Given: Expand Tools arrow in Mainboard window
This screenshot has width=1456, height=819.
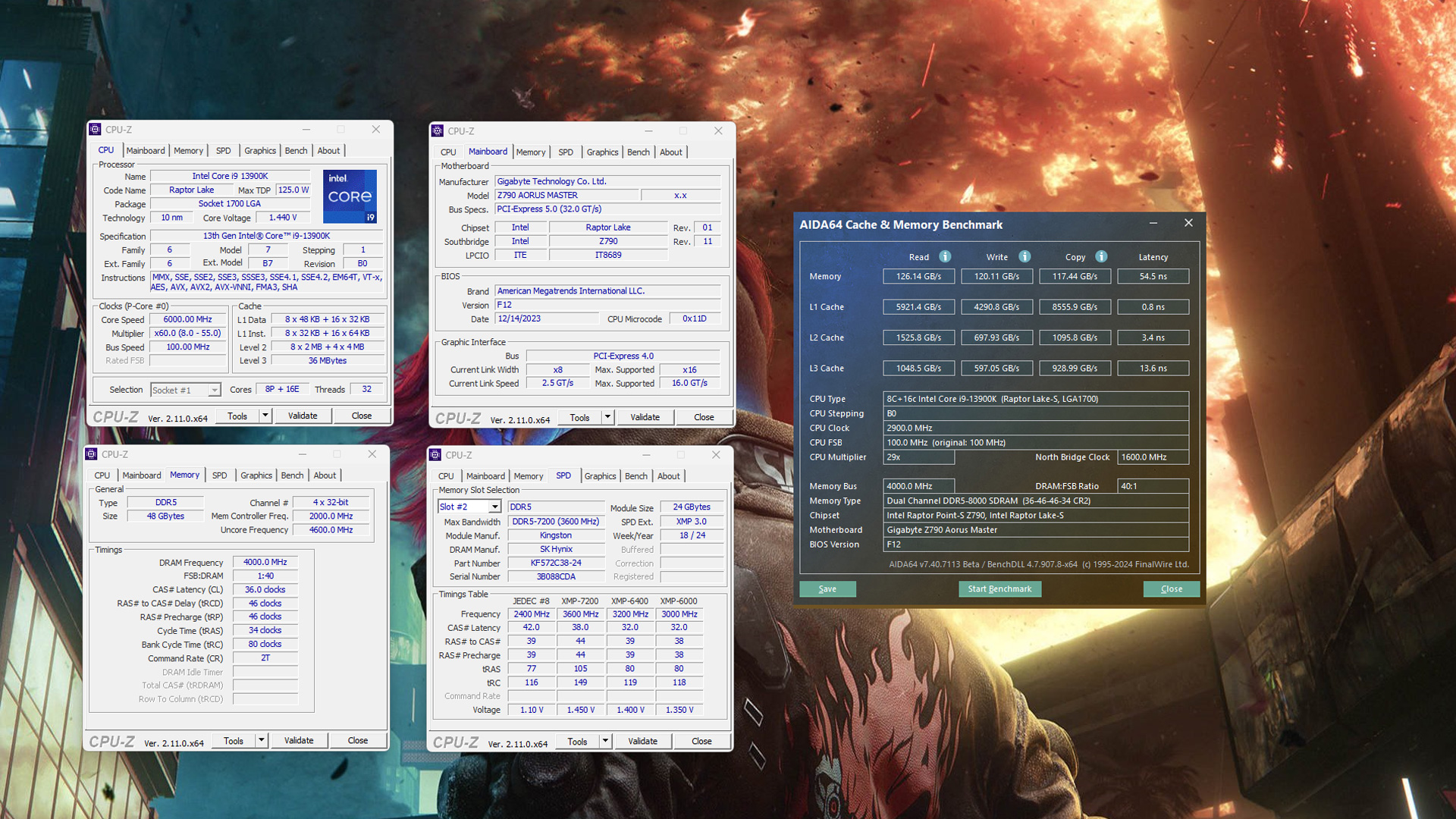Looking at the screenshot, I should (607, 417).
